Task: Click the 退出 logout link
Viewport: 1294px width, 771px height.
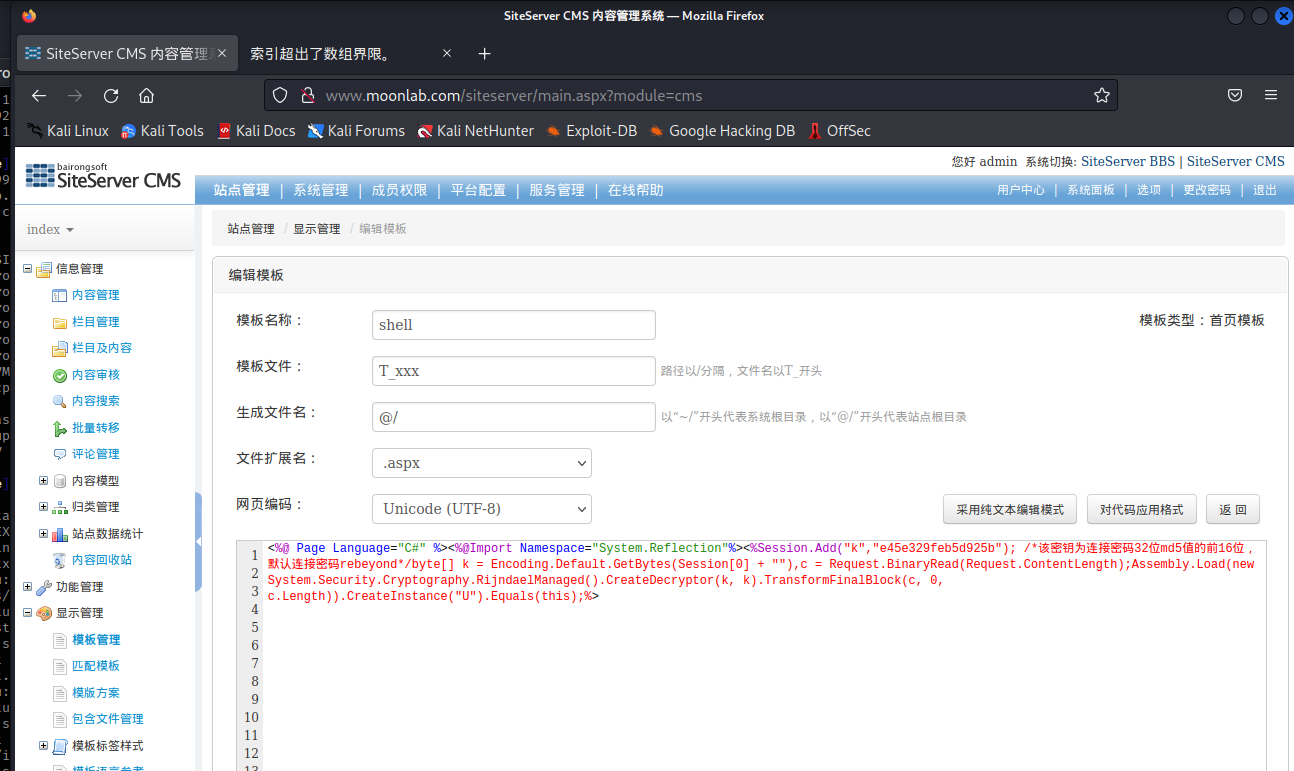Action: [1265, 190]
